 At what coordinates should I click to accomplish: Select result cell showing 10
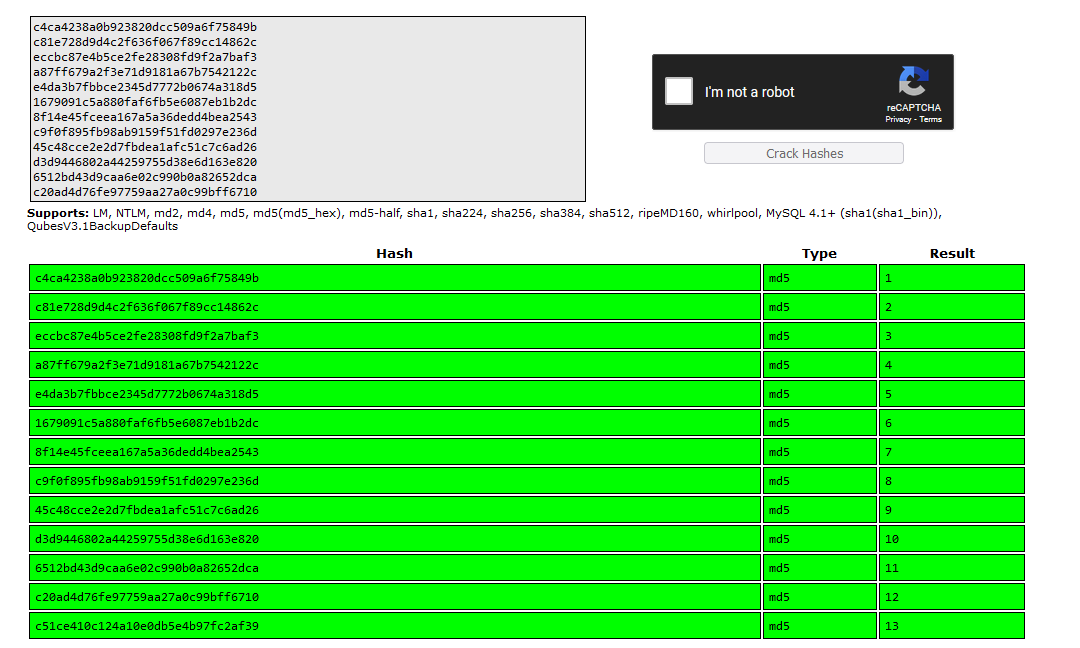pos(952,539)
